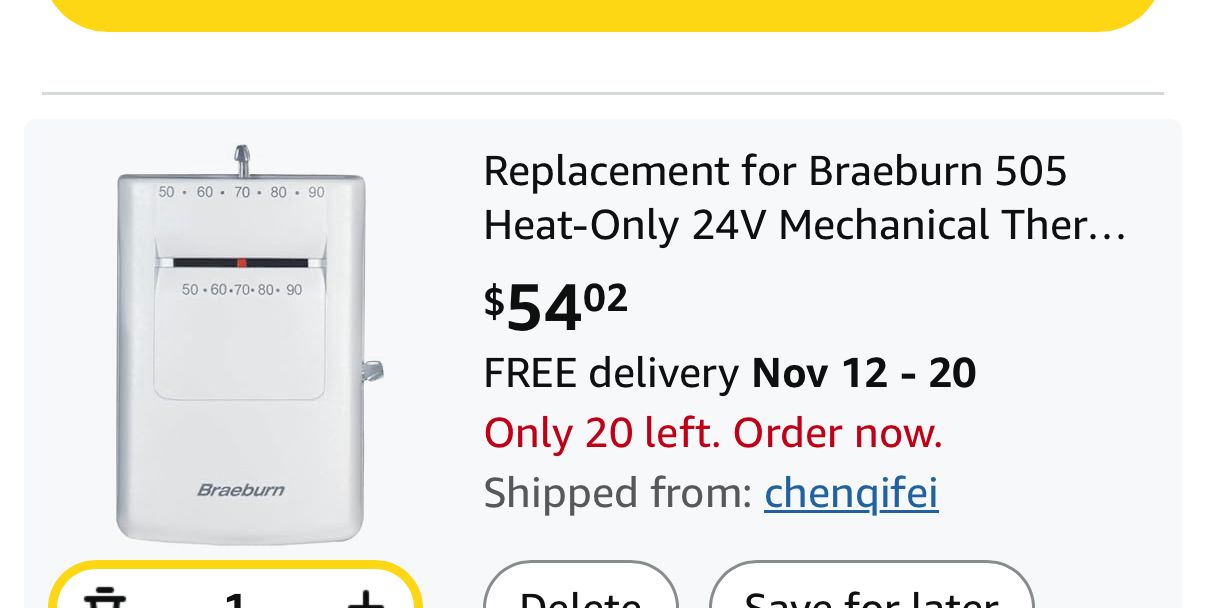The width and height of the screenshot is (1206, 608).
Task: Click the Braeburn logo on product image
Action: click(x=241, y=490)
